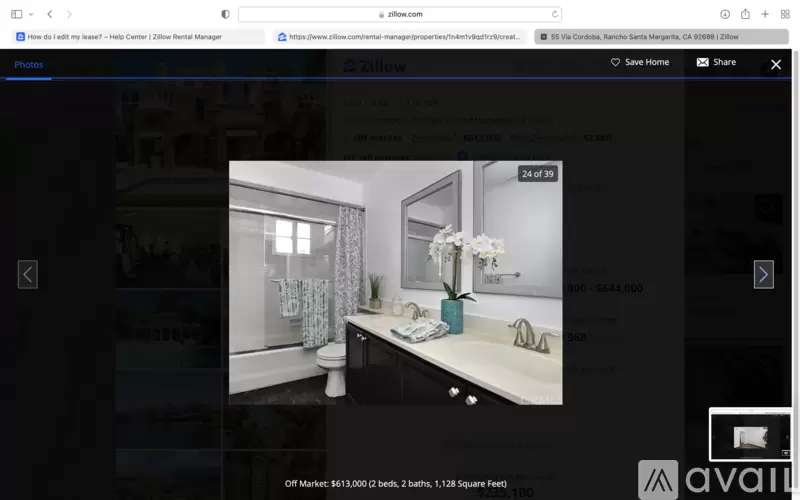Click the envelope icon beside Share
The image size is (800, 500).
click(703, 62)
